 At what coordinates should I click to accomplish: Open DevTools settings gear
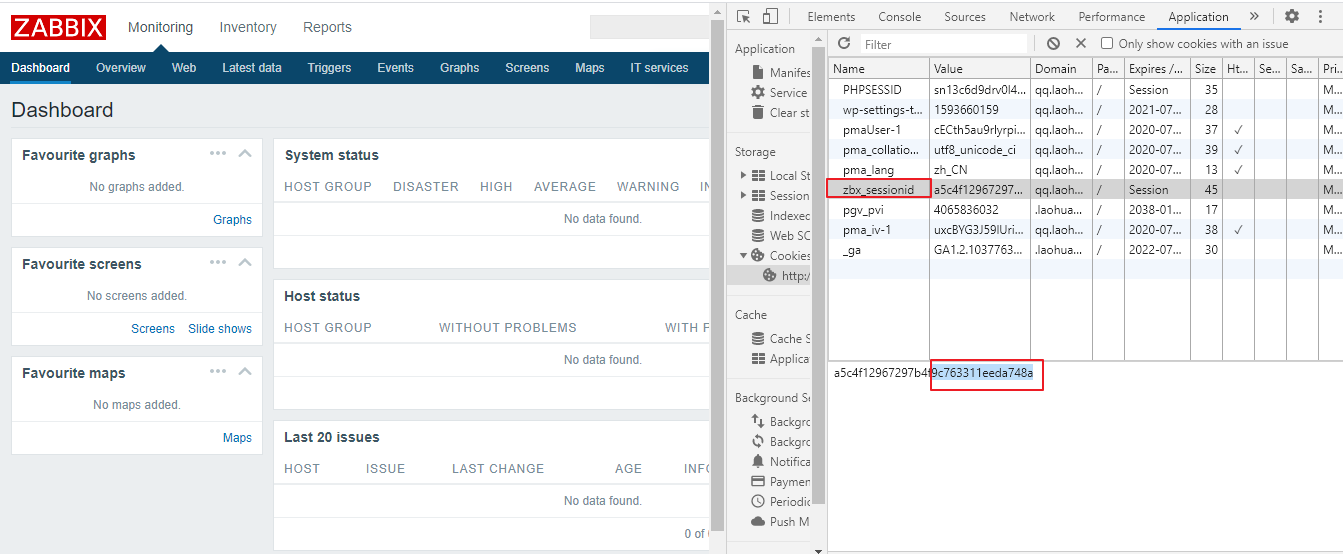pos(1292,16)
